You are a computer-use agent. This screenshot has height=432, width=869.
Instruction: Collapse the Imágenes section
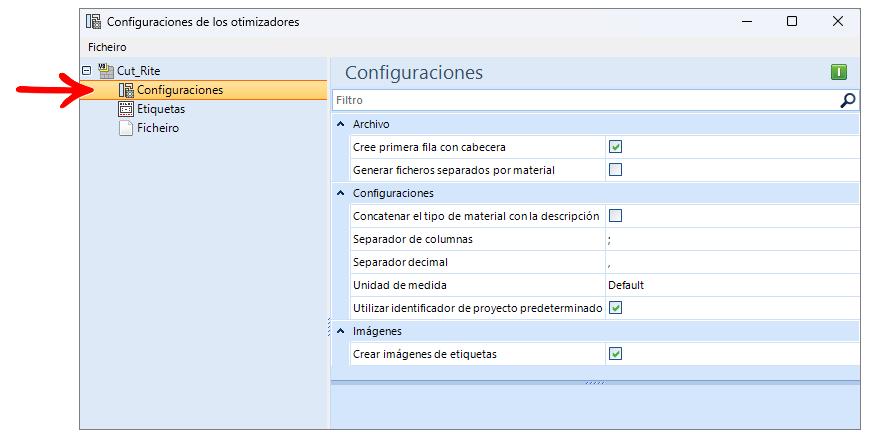[340, 331]
